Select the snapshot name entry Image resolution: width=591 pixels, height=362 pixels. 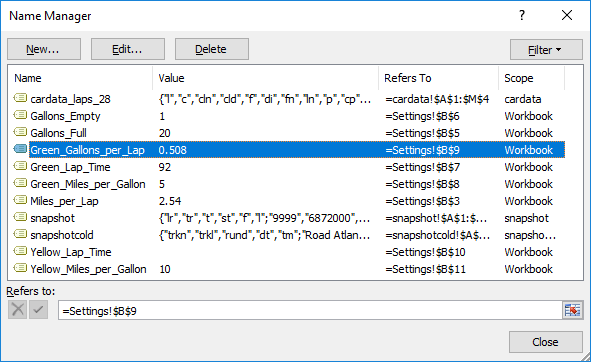coord(52,218)
